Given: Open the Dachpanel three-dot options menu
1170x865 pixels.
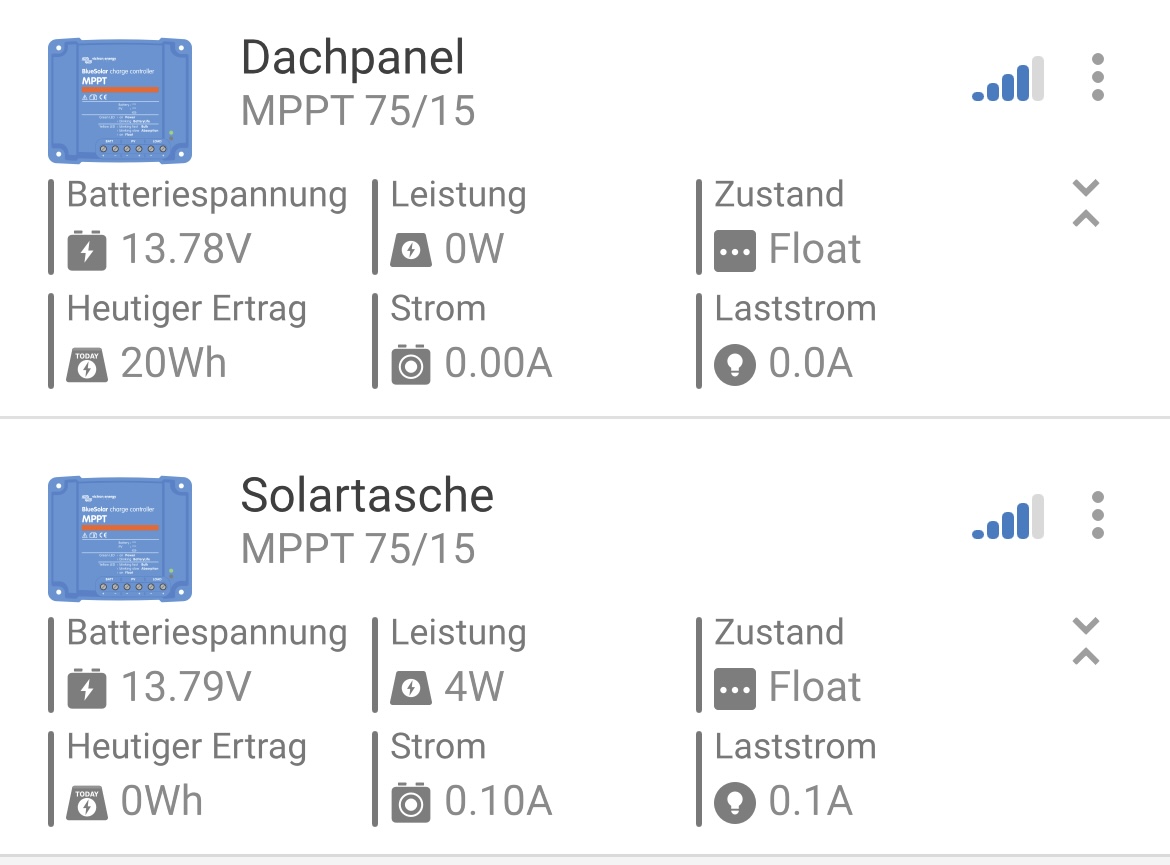Looking at the screenshot, I should pos(1098,77).
